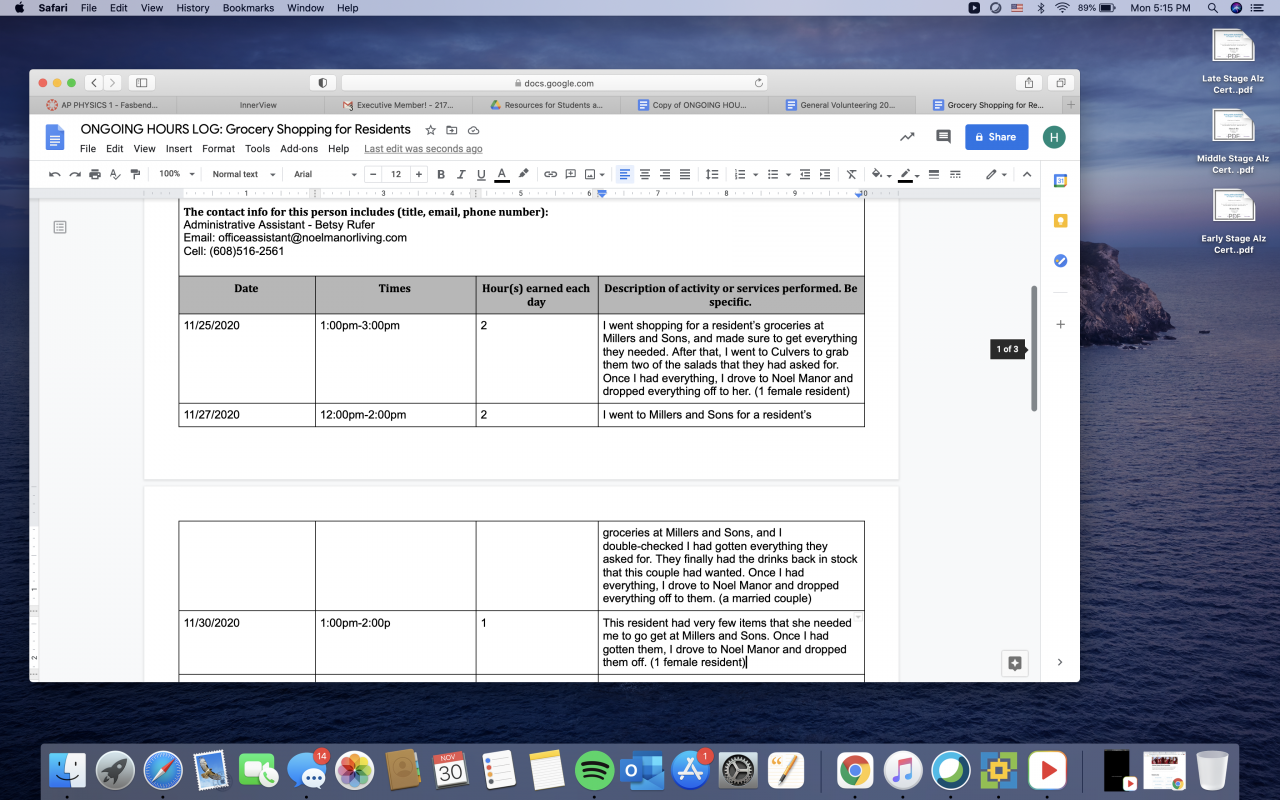This screenshot has height=800, width=1280.
Task: Toggle underline formatting
Action: click(x=481, y=174)
